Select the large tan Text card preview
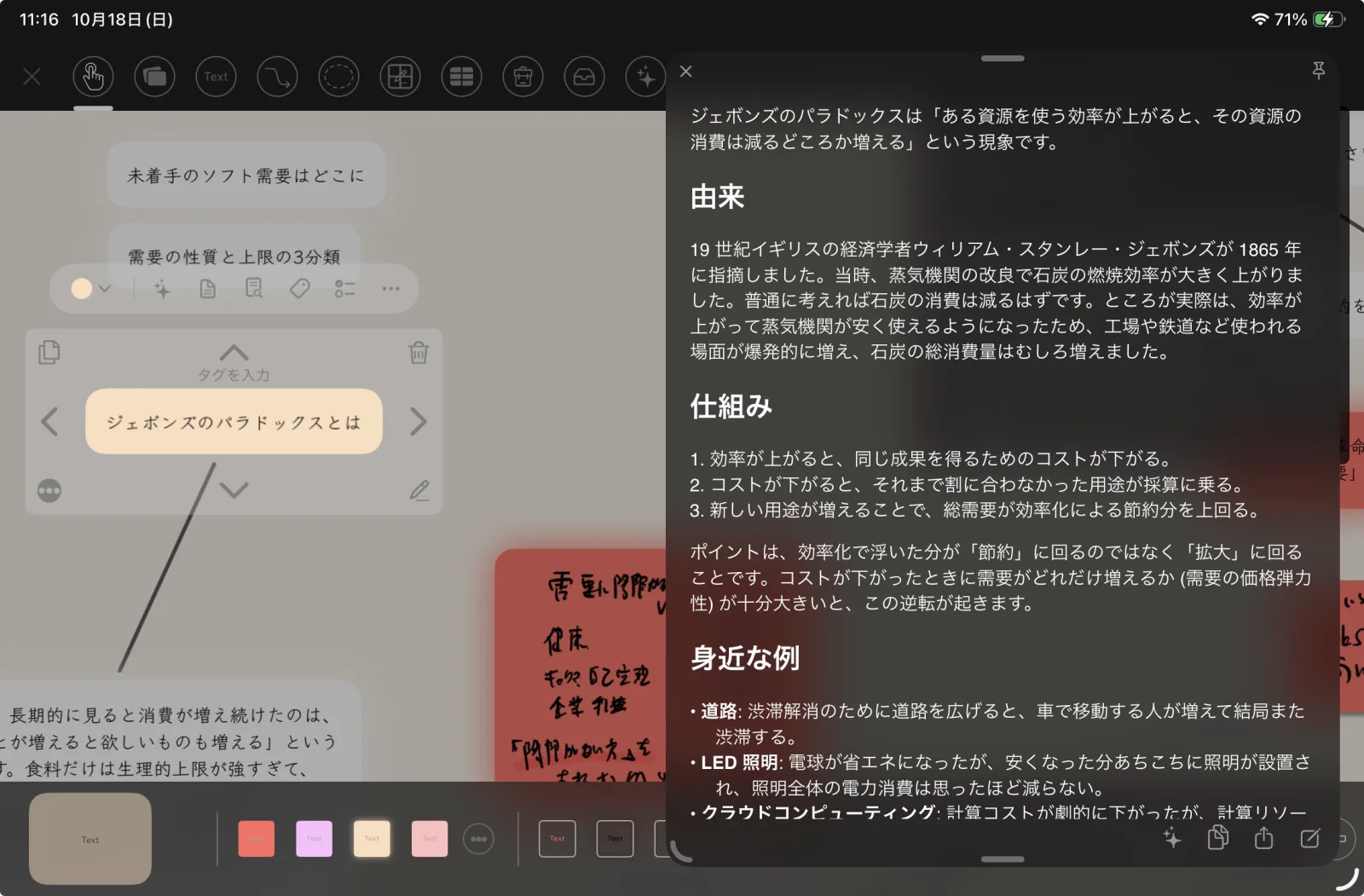1364x896 pixels. 90,839
